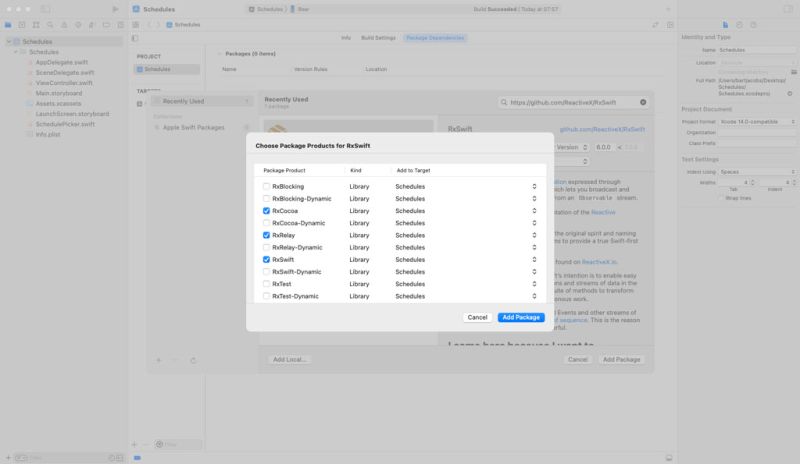Uncheck the RxCocoa package product
Image resolution: width=800 pixels, height=464 pixels.
[266, 211]
